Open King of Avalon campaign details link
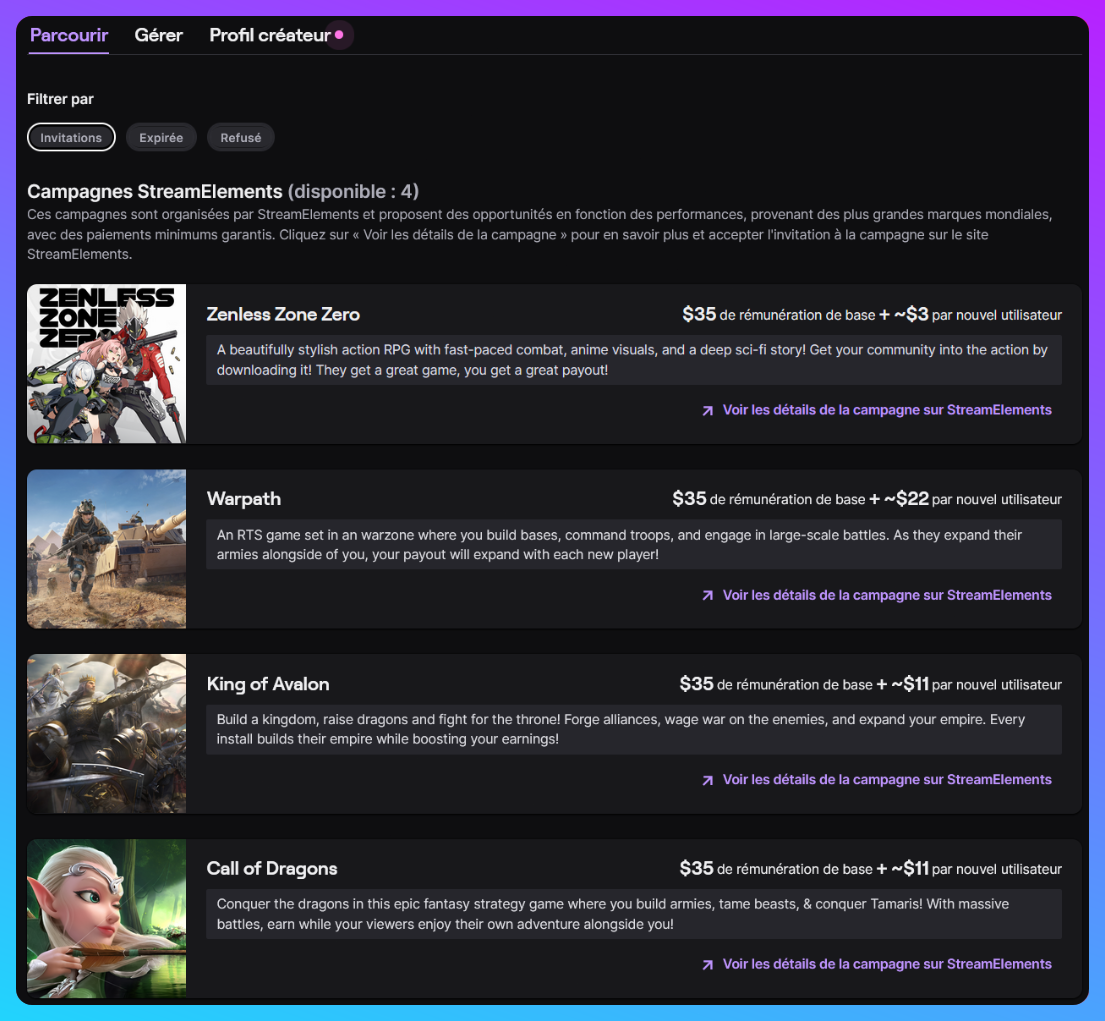 click(887, 779)
